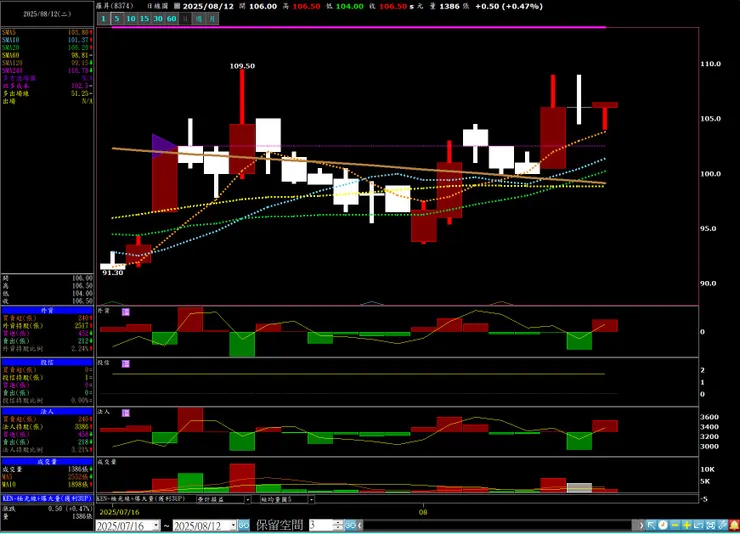Click scroll-right arrow of chart scrollbar
The width and height of the screenshot is (740, 534).
(x=641, y=525)
